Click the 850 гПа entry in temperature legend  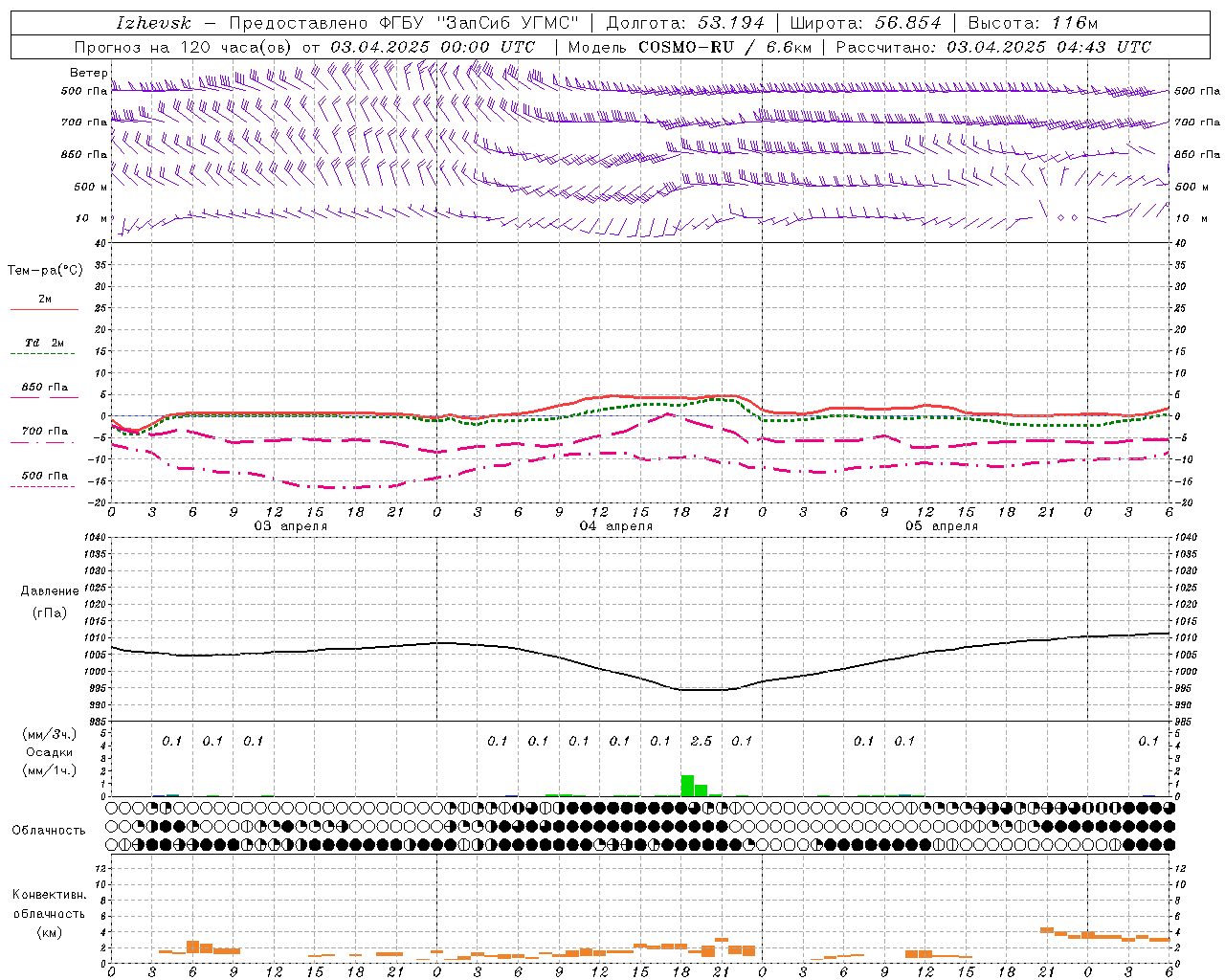(x=45, y=387)
